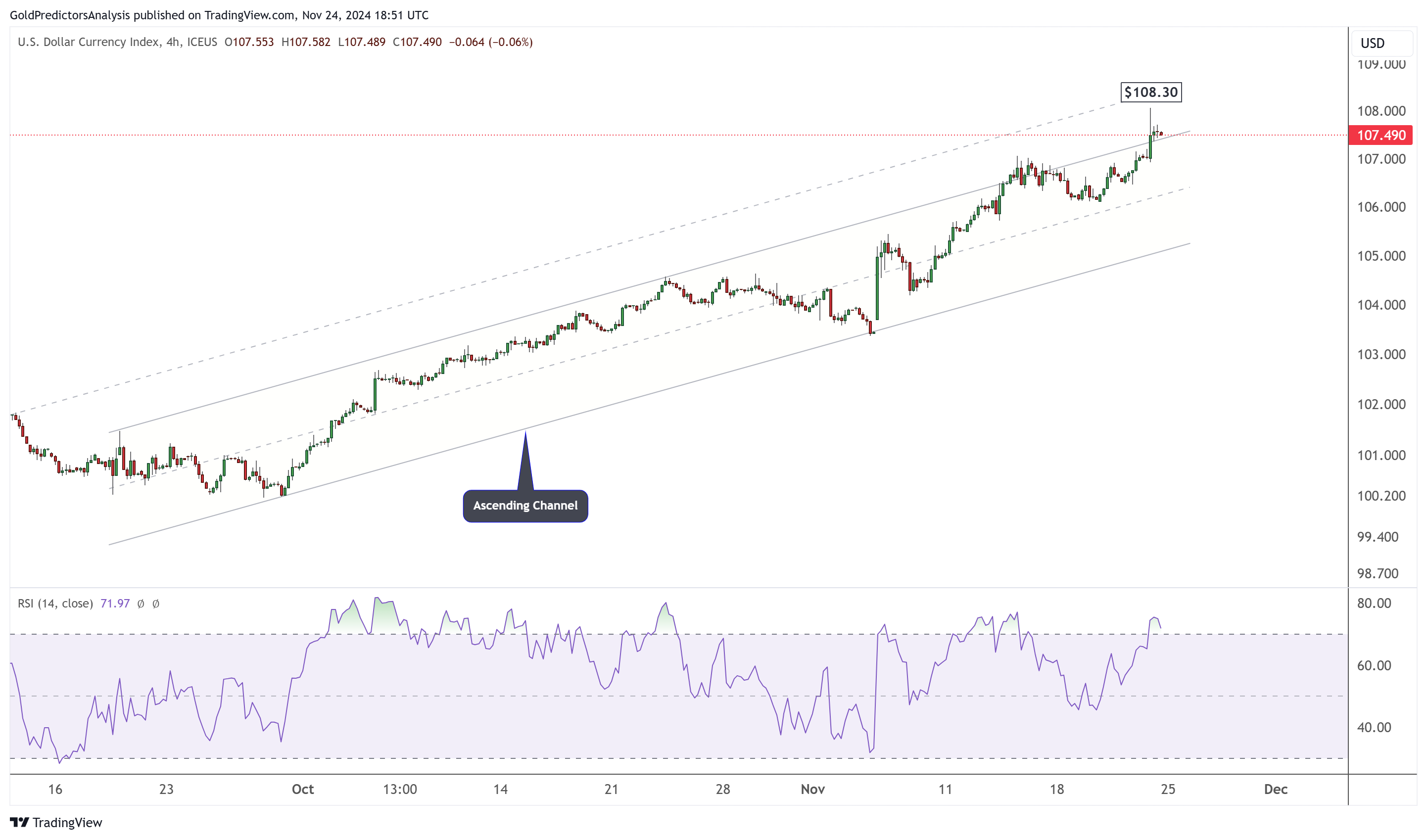Screen dimensions: 1427x840
Task: Click the TradingView logo icon
Action: [x=19, y=822]
